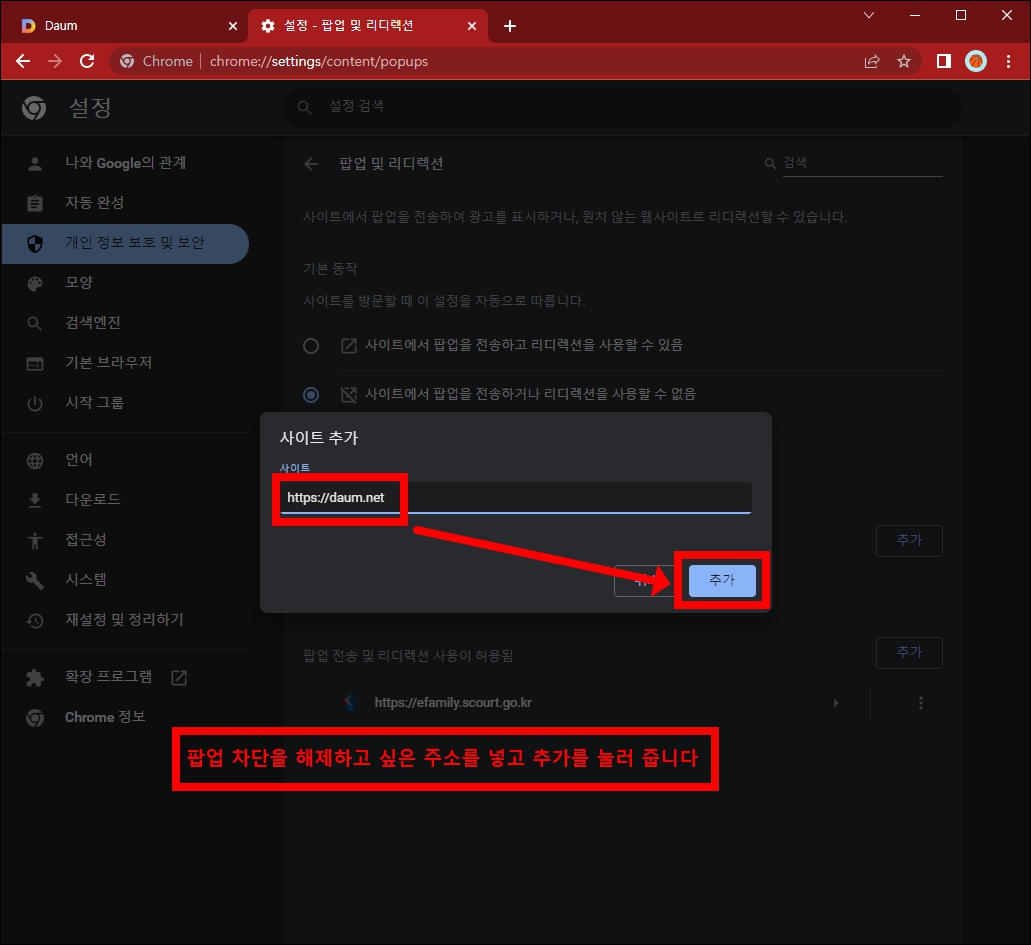Image resolution: width=1031 pixels, height=945 pixels.
Task: Click 추가 next to allowed popup sites
Action: pos(908,652)
